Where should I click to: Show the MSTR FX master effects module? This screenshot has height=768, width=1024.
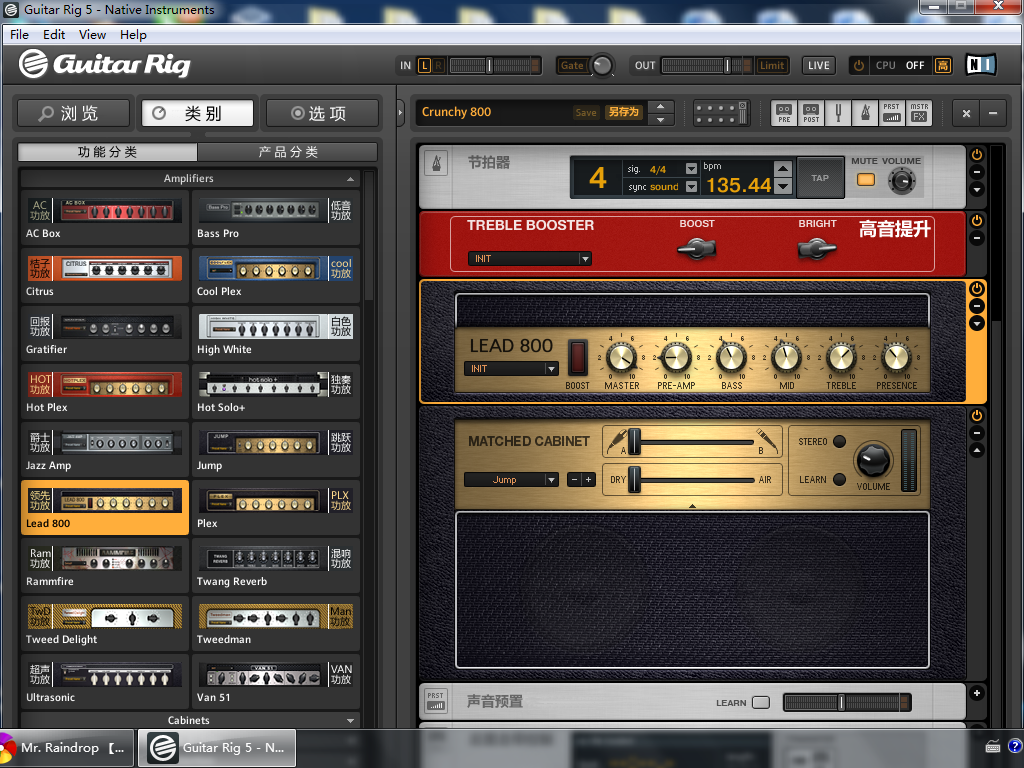[919, 113]
